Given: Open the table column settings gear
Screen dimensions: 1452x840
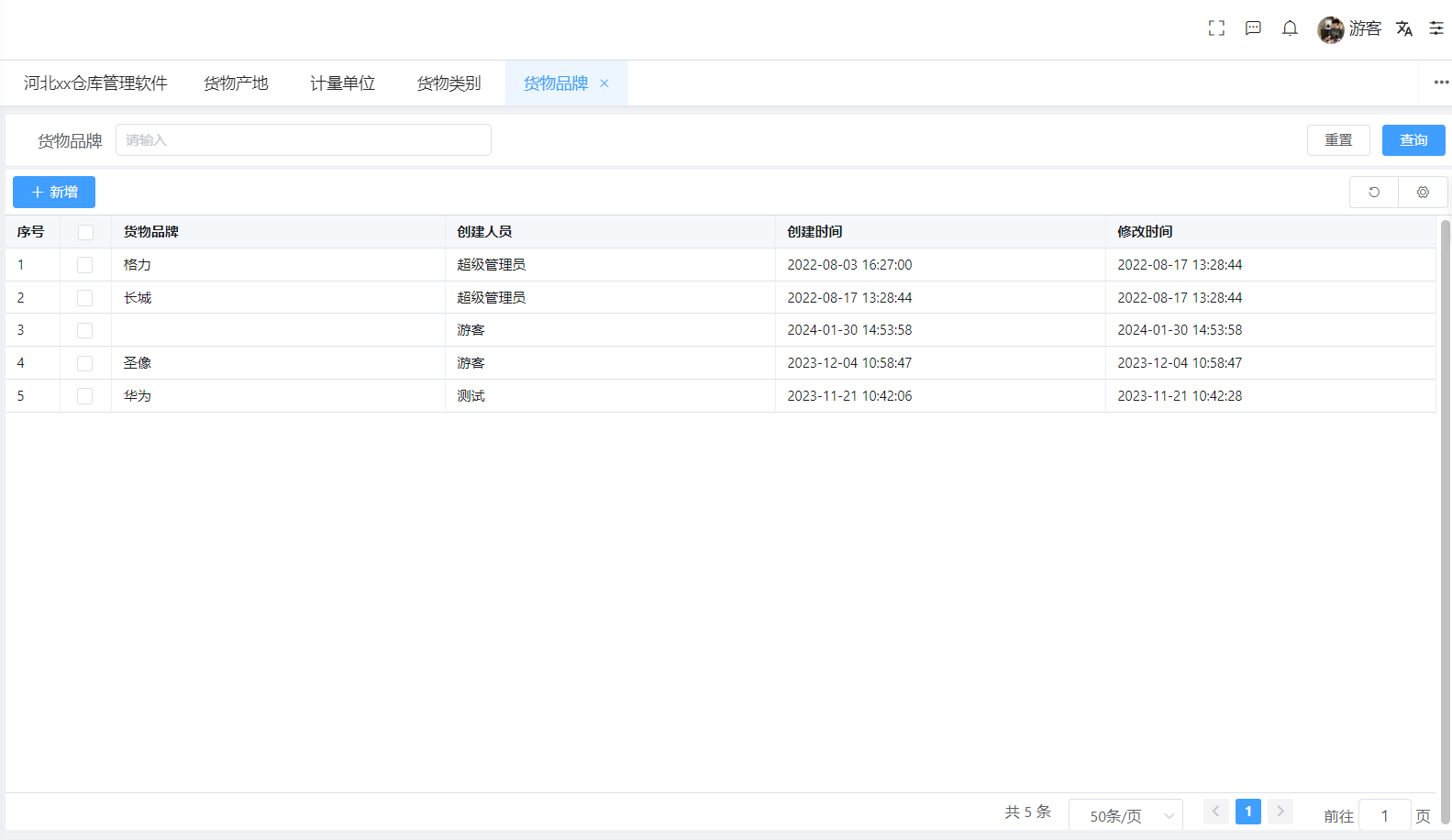Looking at the screenshot, I should coord(1423,192).
